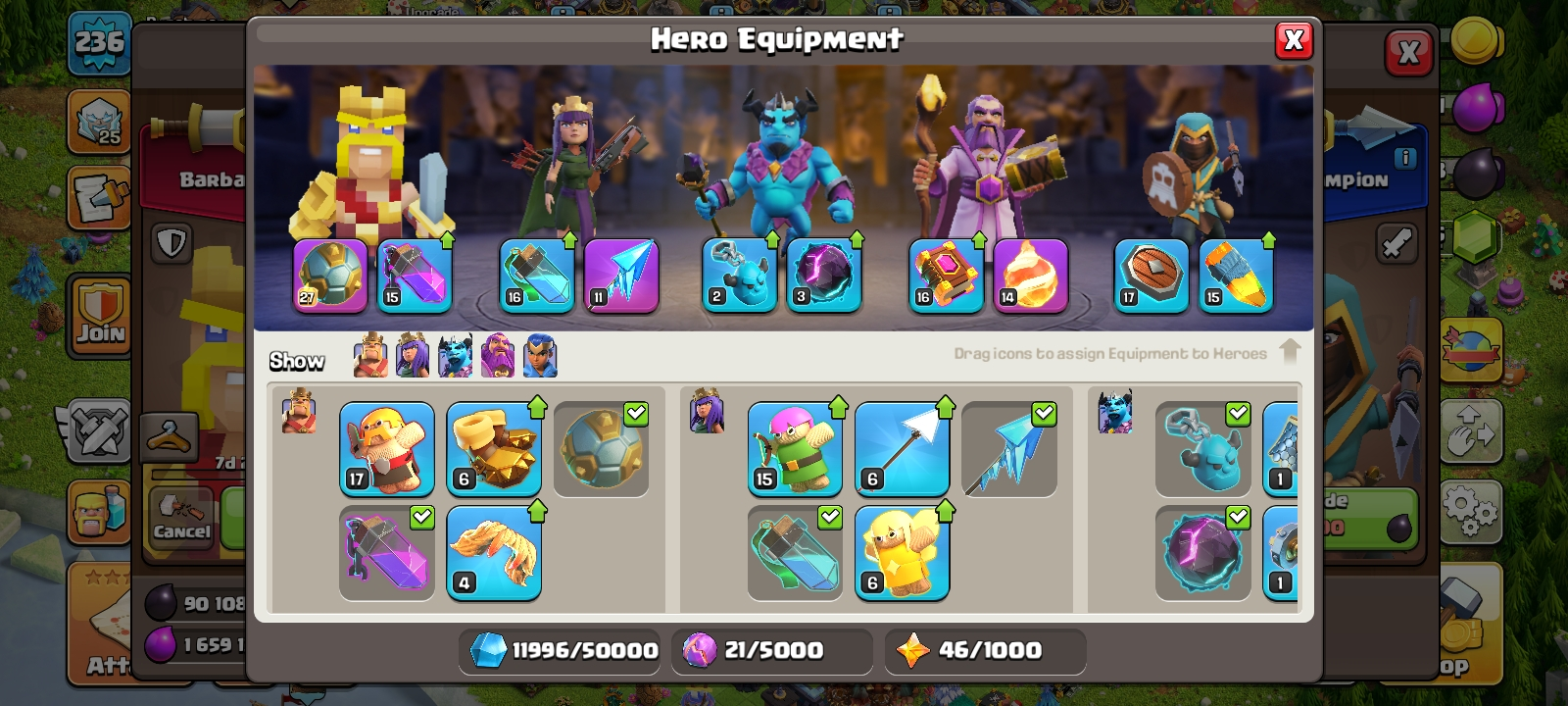This screenshot has width=1568, height=706.
Task: Tap equipped Eternal Tome level 16 slot
Action: click(x=946, y=276)
